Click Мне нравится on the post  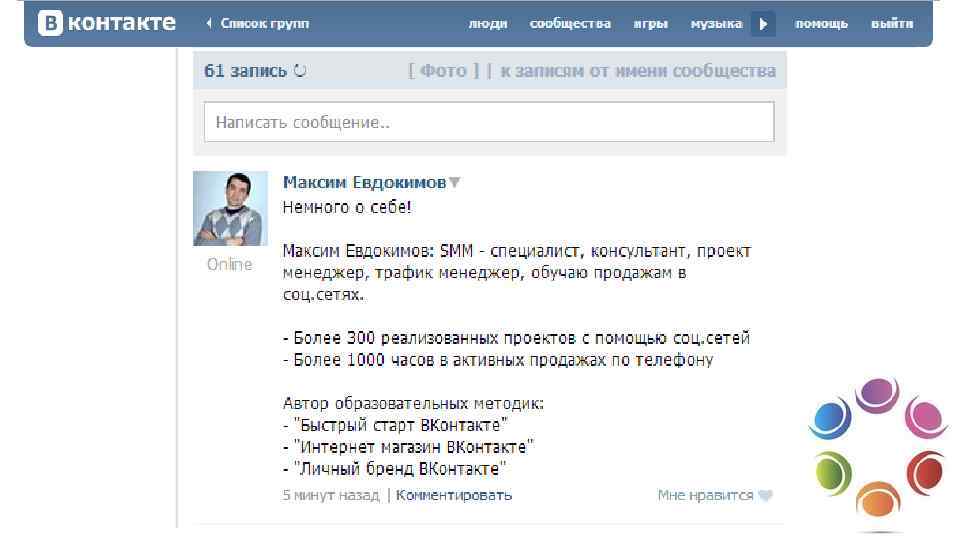705,495
